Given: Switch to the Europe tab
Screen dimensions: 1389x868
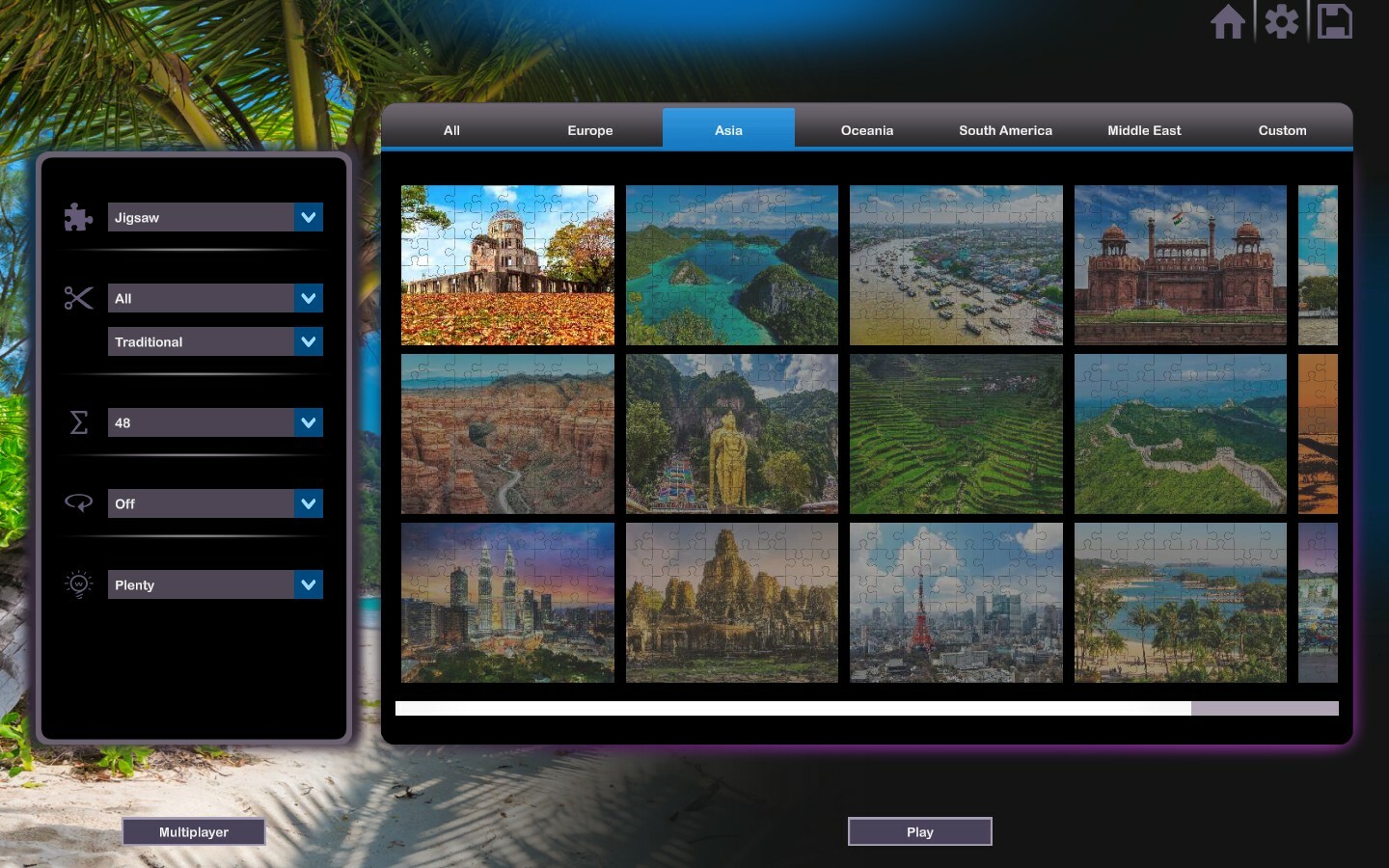Looking at the screenshot, I should click(589, 129).
